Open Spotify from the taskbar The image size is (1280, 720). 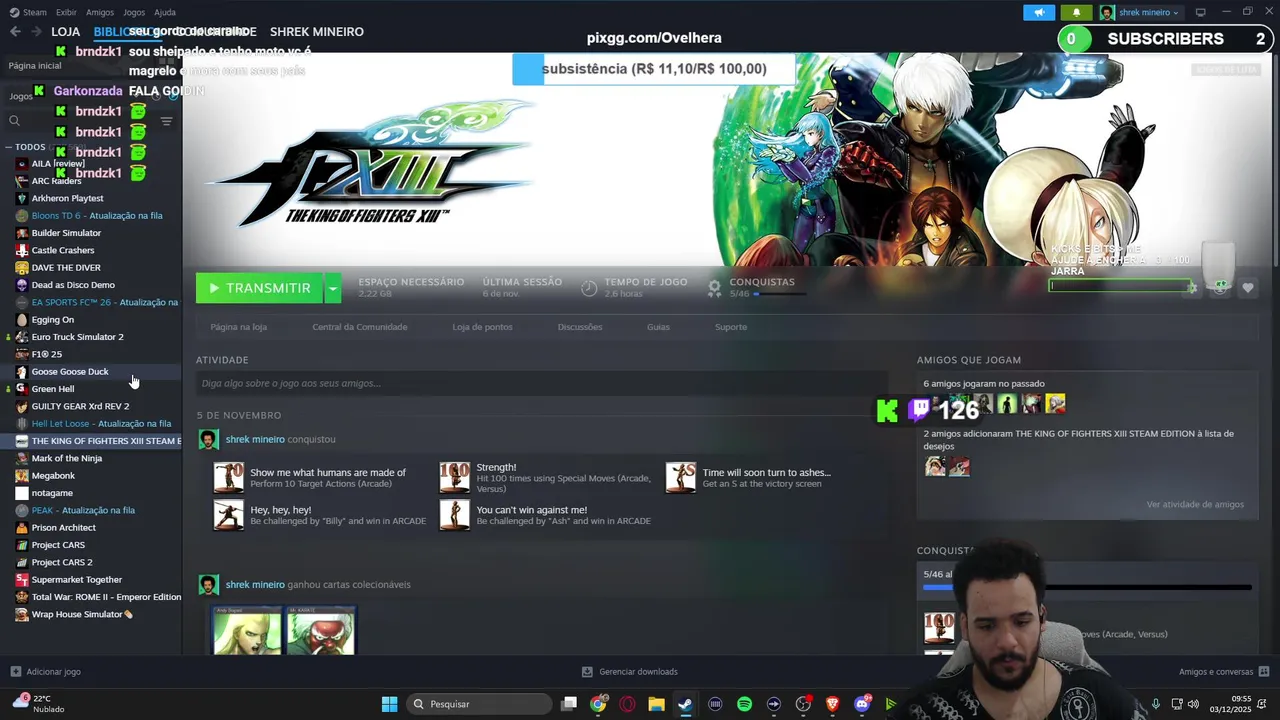744,704
